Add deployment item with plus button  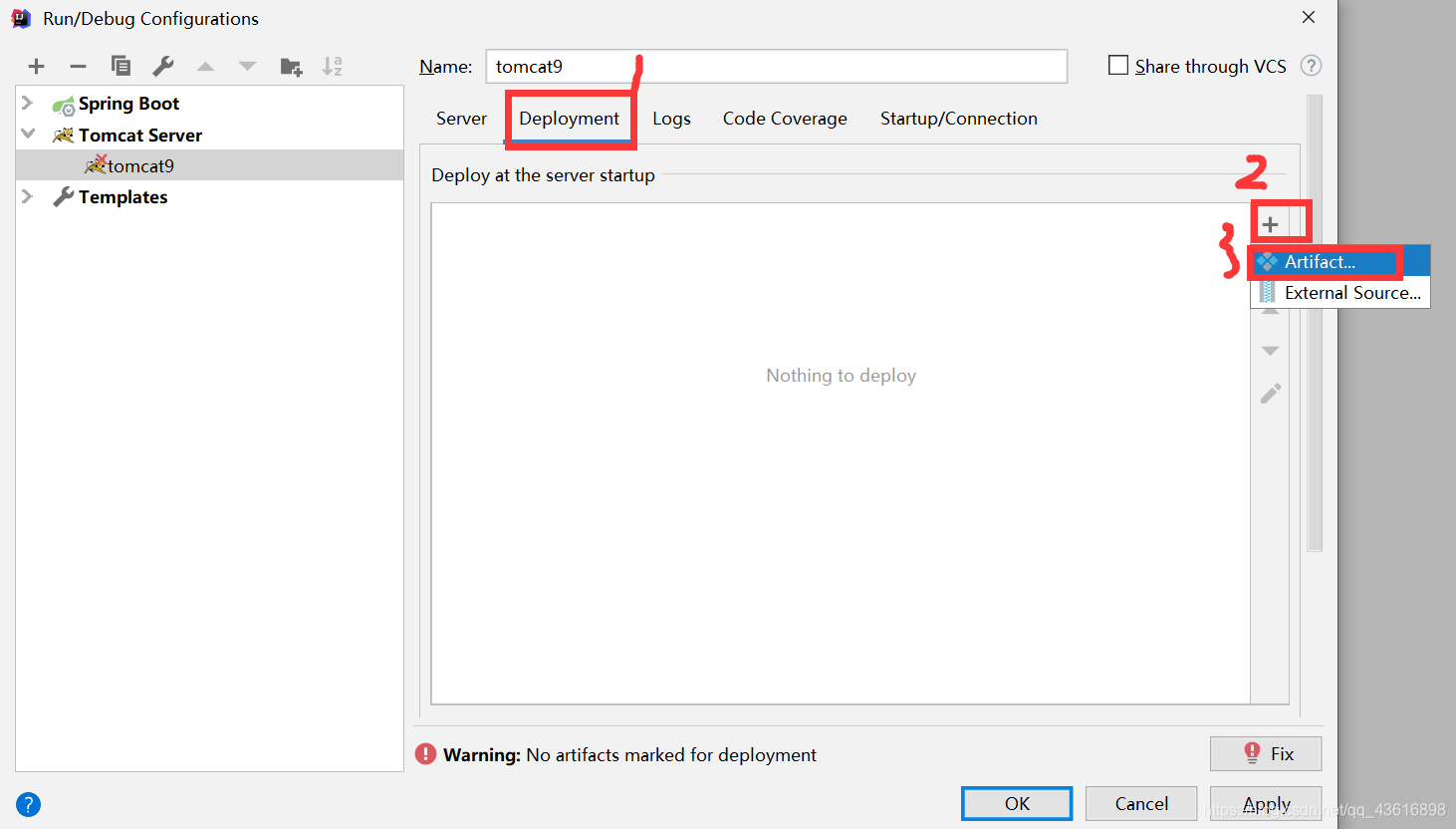point(1270,224)
